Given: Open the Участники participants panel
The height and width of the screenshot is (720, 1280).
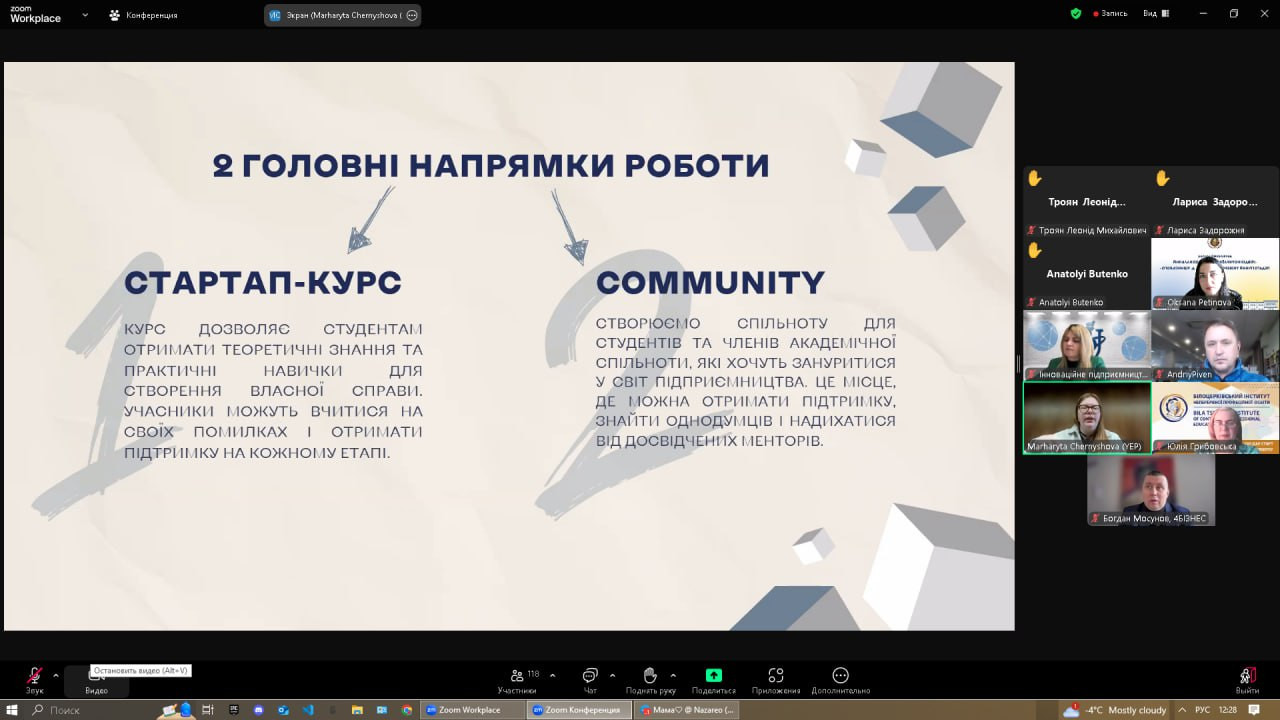Looking at the screenshot, I should point(517,681).
